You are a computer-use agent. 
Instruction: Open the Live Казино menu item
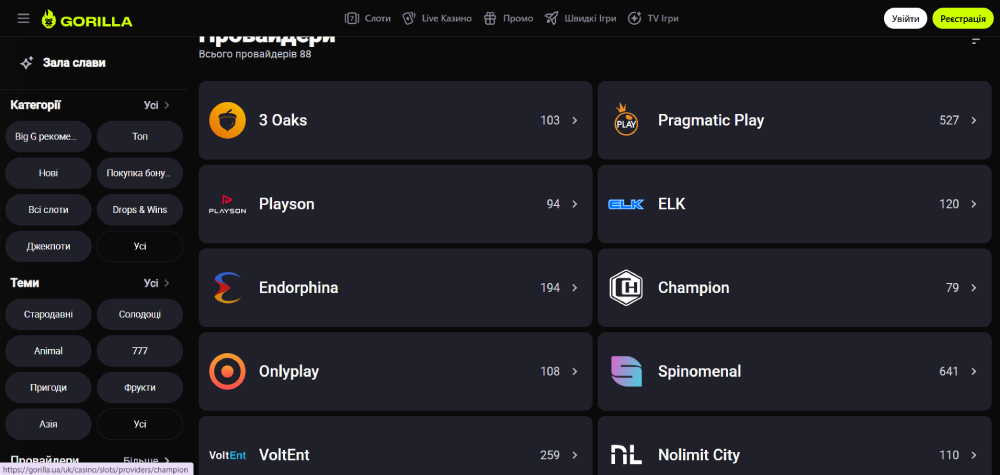437,18
